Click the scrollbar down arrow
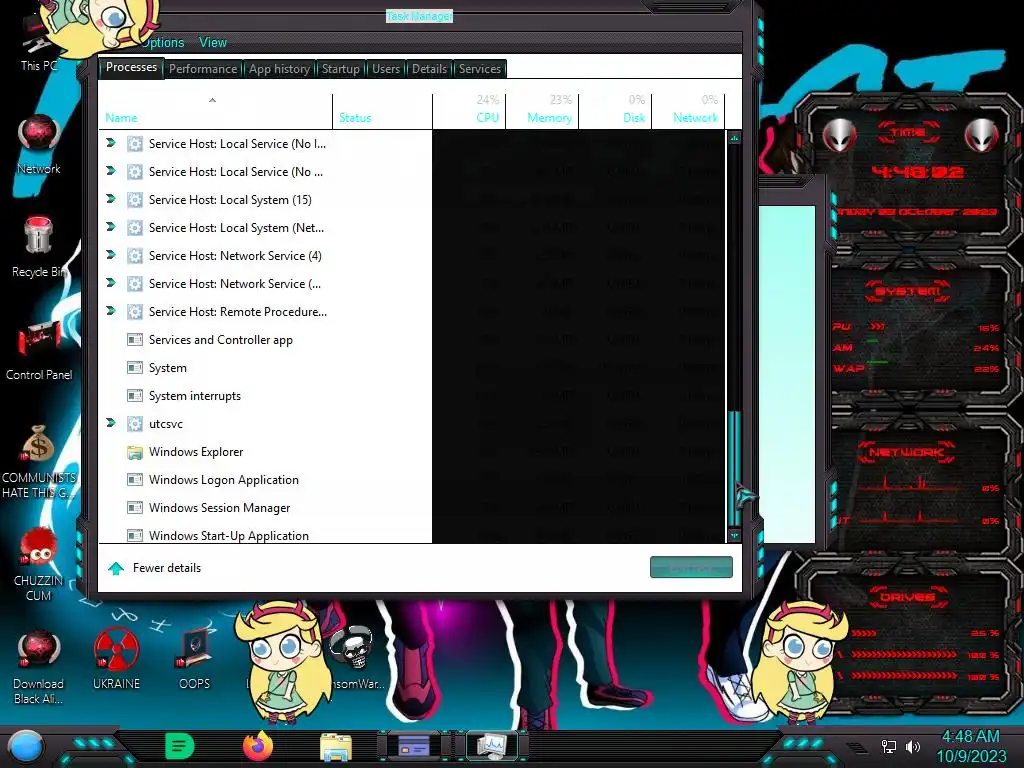 pos(735,536)
